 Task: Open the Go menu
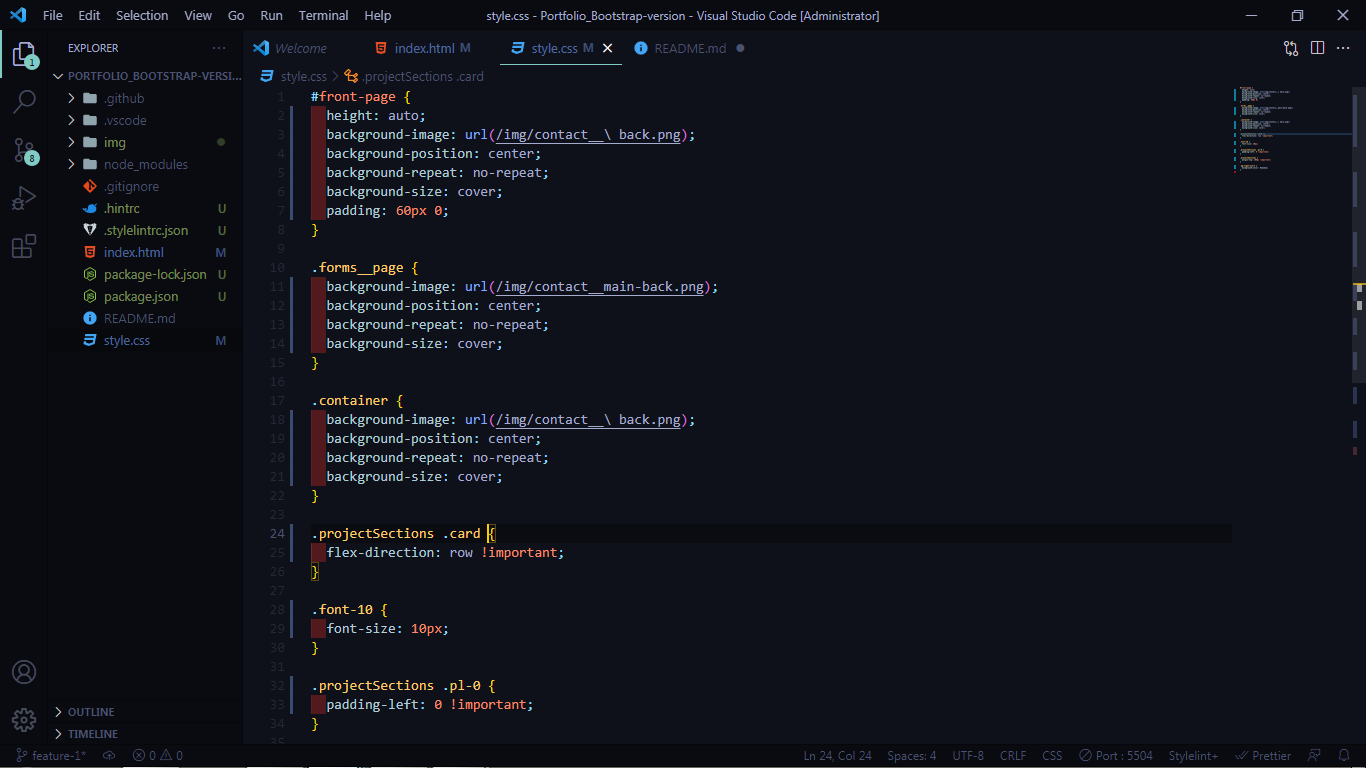tap(236, 15)
